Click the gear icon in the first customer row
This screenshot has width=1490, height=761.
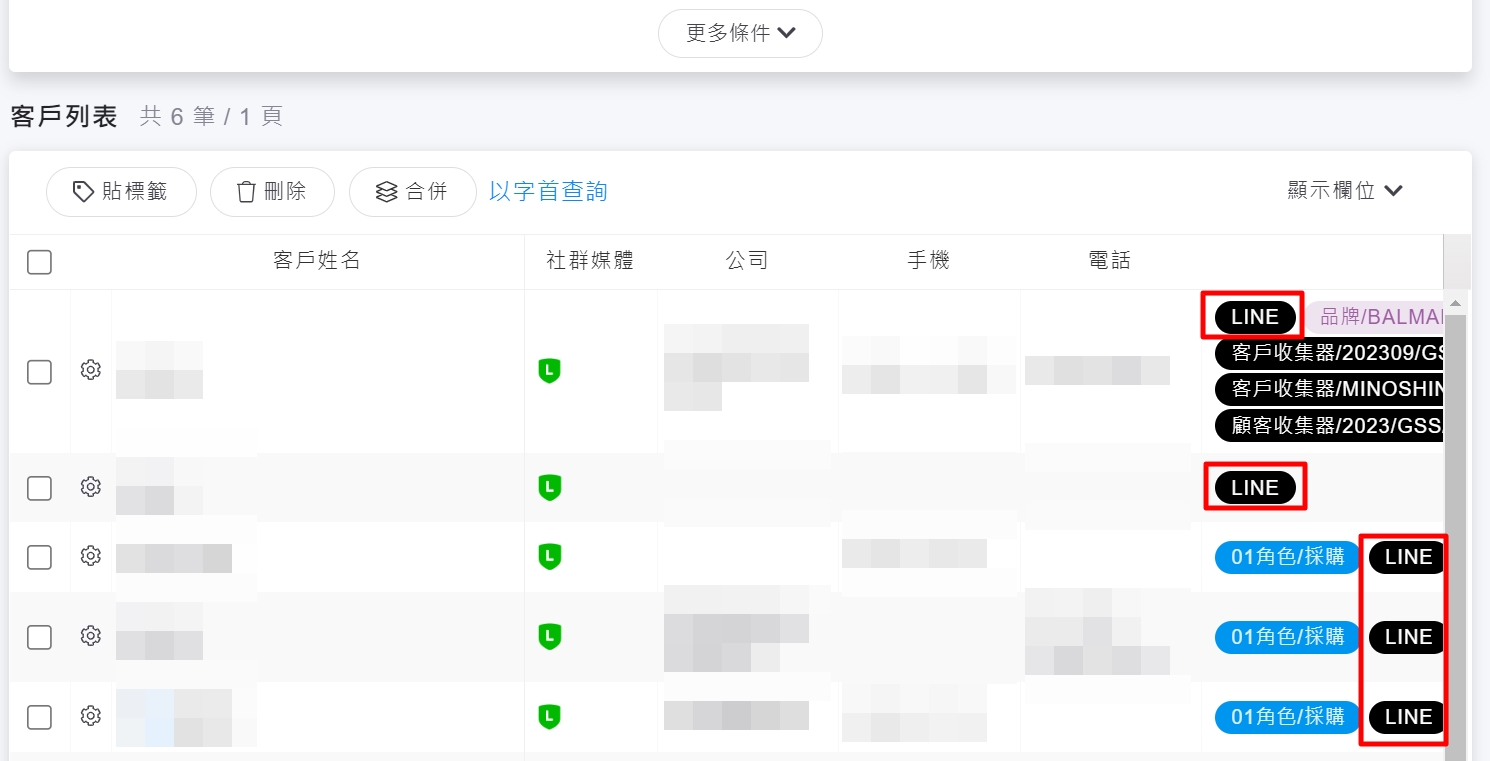[91, 370]
